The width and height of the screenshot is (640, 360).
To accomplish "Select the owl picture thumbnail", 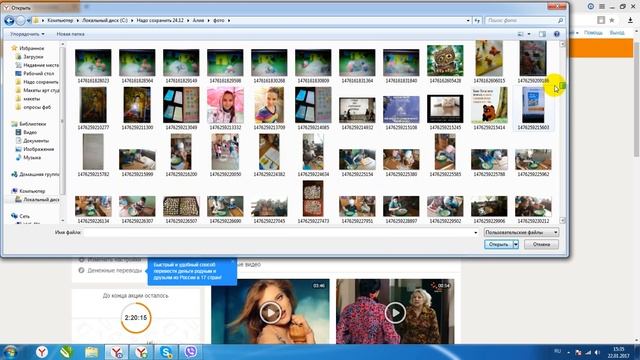I will [445, 61].
